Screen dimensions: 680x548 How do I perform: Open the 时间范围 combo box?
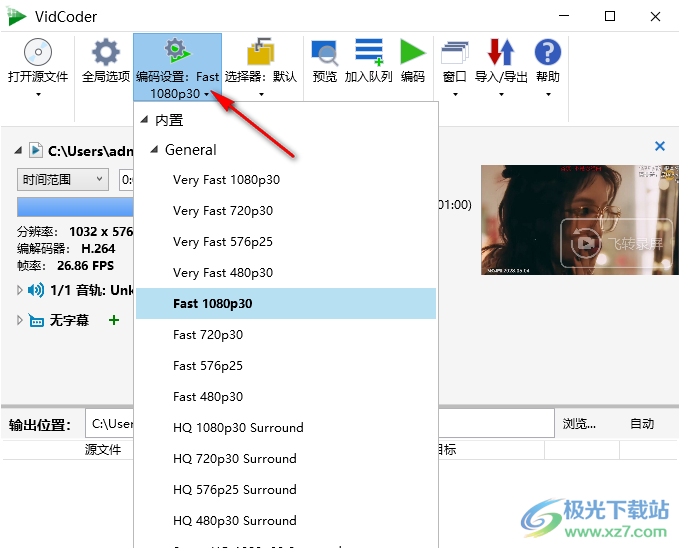tap(63, 179)
